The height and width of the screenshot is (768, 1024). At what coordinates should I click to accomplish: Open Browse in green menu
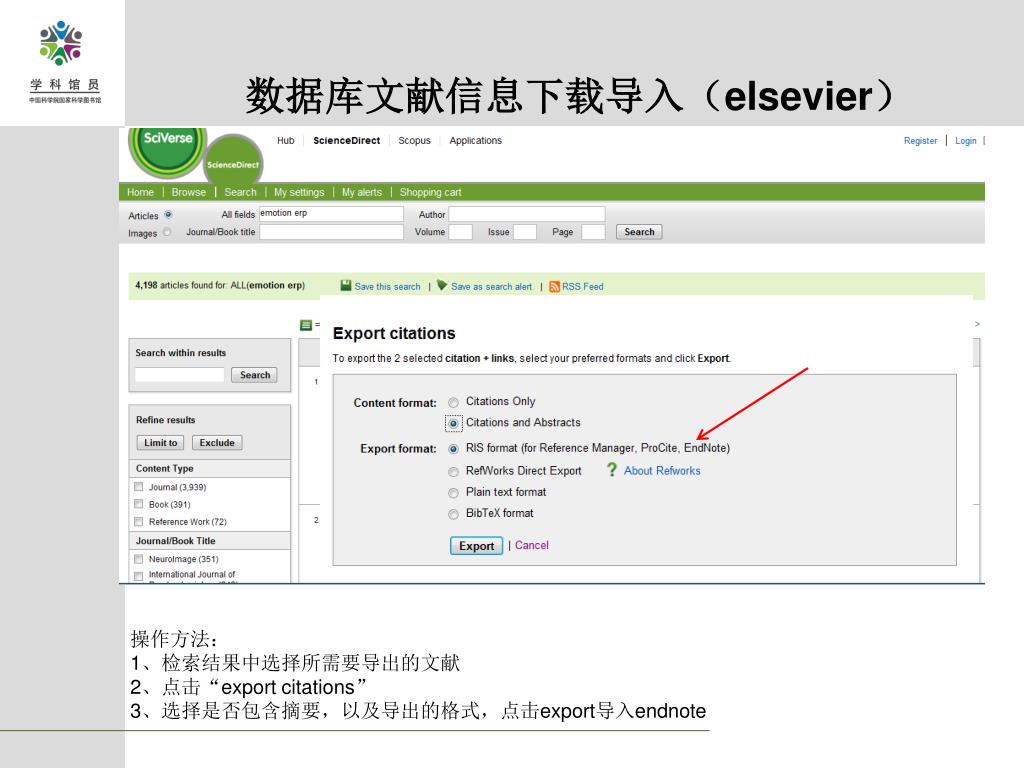(x=188, y=192)
